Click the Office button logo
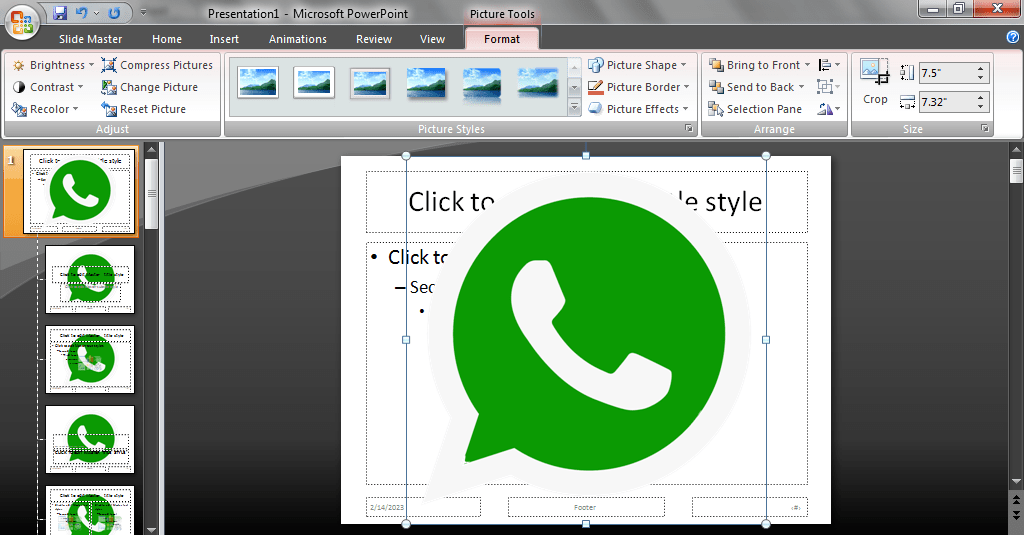The width and height of the screenshot is (1024, 535). point(22,20)
